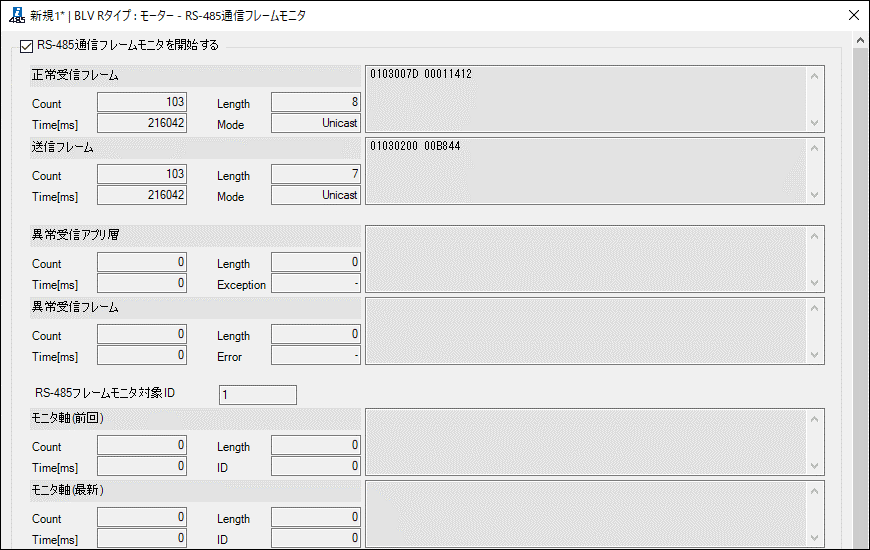Viewport: 870px width, 550px height.
Task: Click the RS-485フレームモニタ対象ID input field
Action: [x=257, y=395]
